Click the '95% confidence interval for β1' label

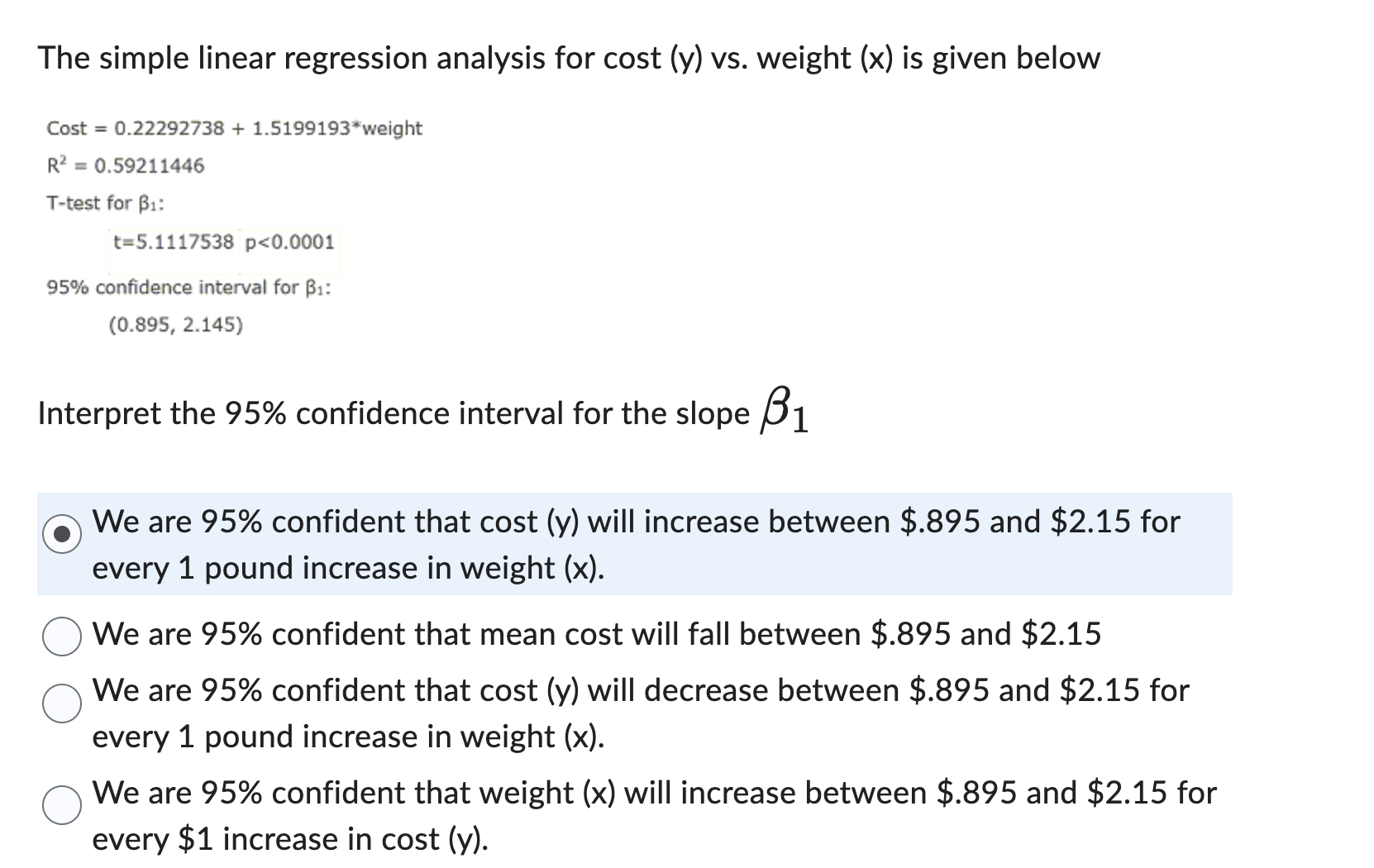(x=188, y=288)
